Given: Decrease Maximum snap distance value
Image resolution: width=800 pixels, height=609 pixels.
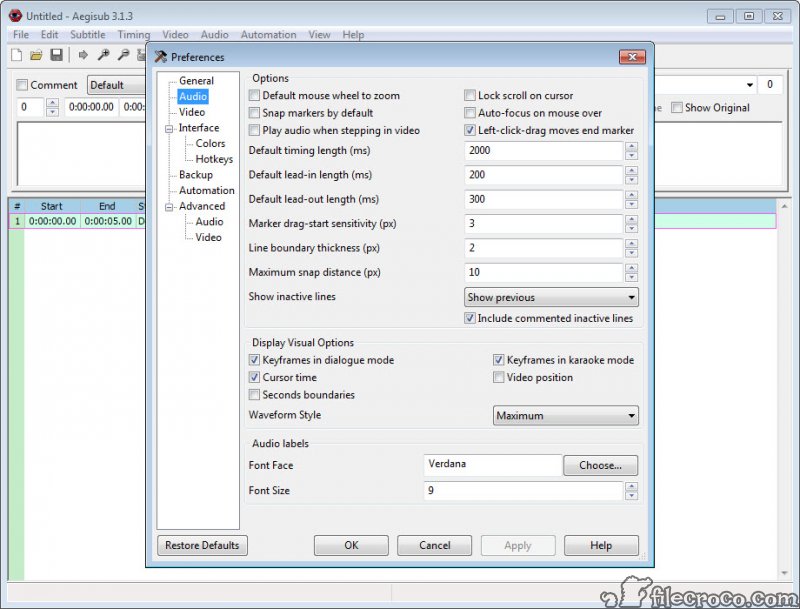Looking at the screenshot, I should click(631, 277).
